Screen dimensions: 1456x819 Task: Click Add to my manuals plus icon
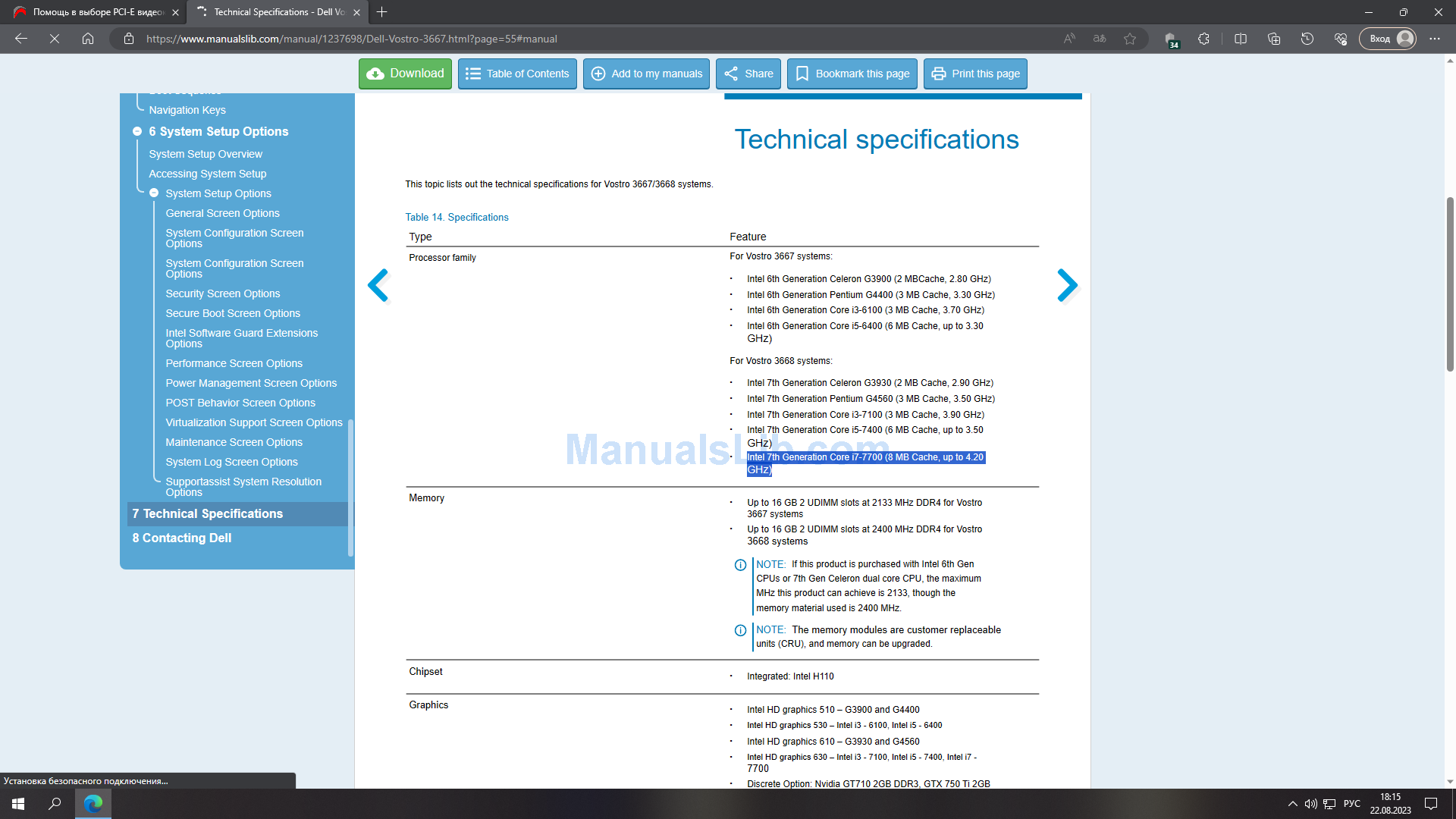(x=598, y=74)
